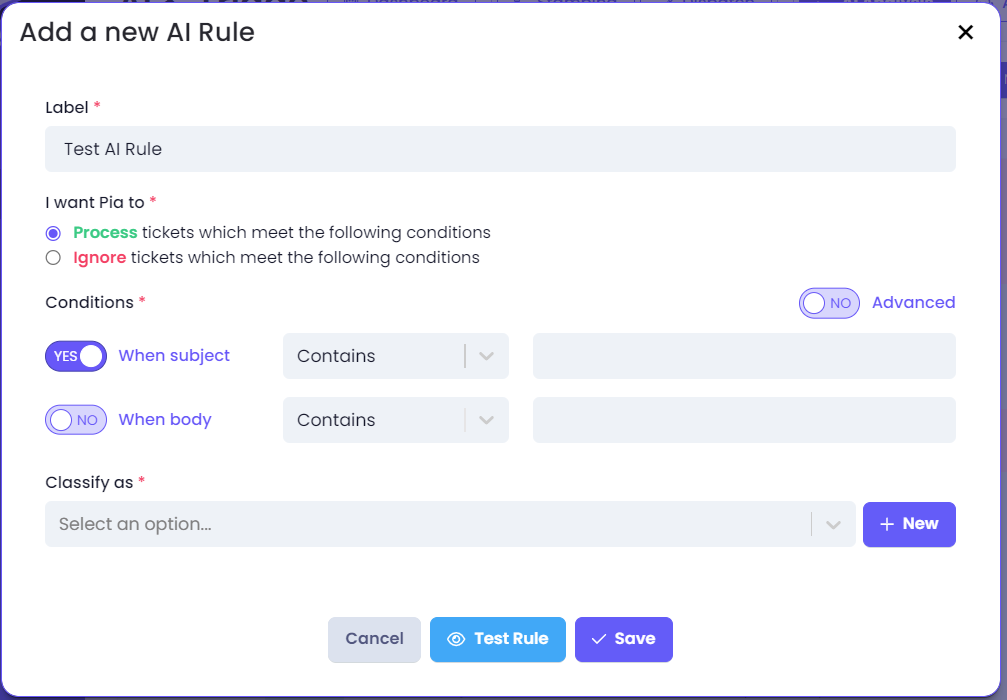1007x700 pixels.
Task: Focus the body condition value field
Action: [744, 420]
